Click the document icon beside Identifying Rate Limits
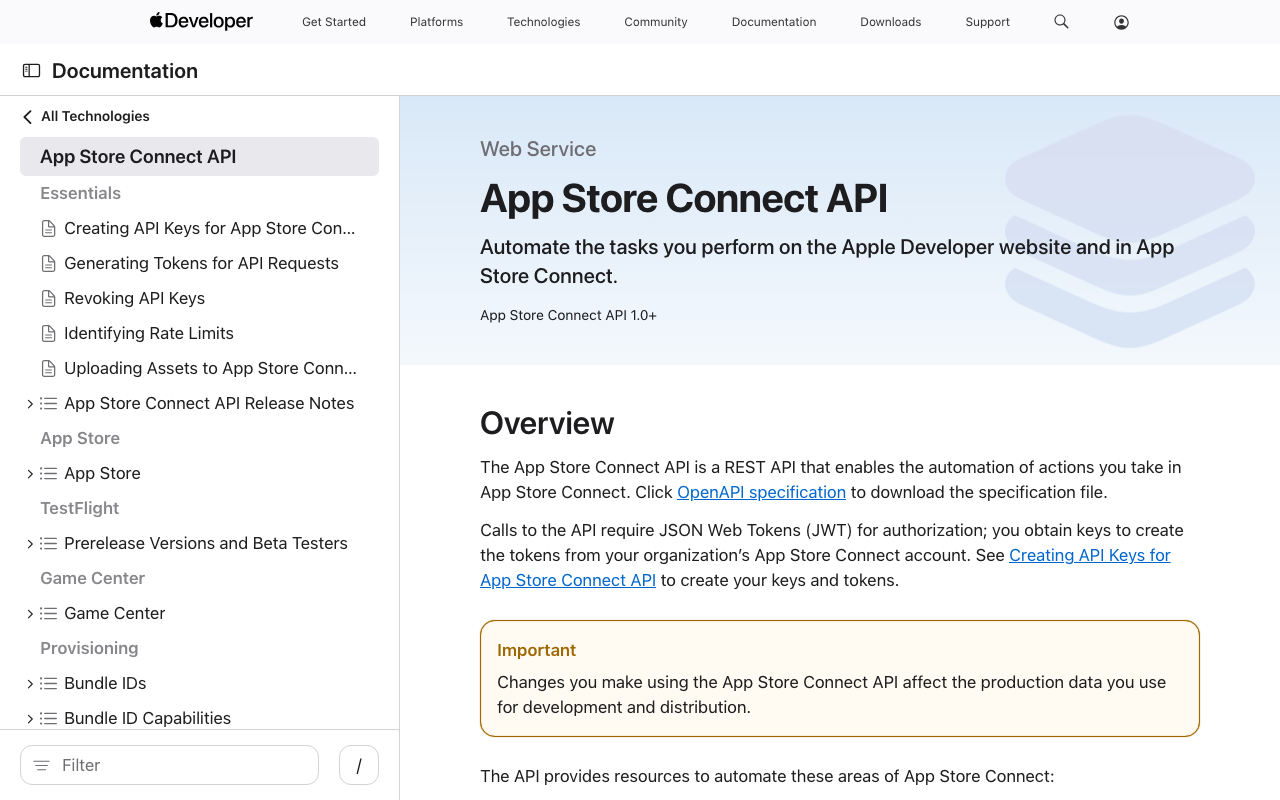Image resolution: width=1280 pixels, height=800 pixels. click(48, 333)
